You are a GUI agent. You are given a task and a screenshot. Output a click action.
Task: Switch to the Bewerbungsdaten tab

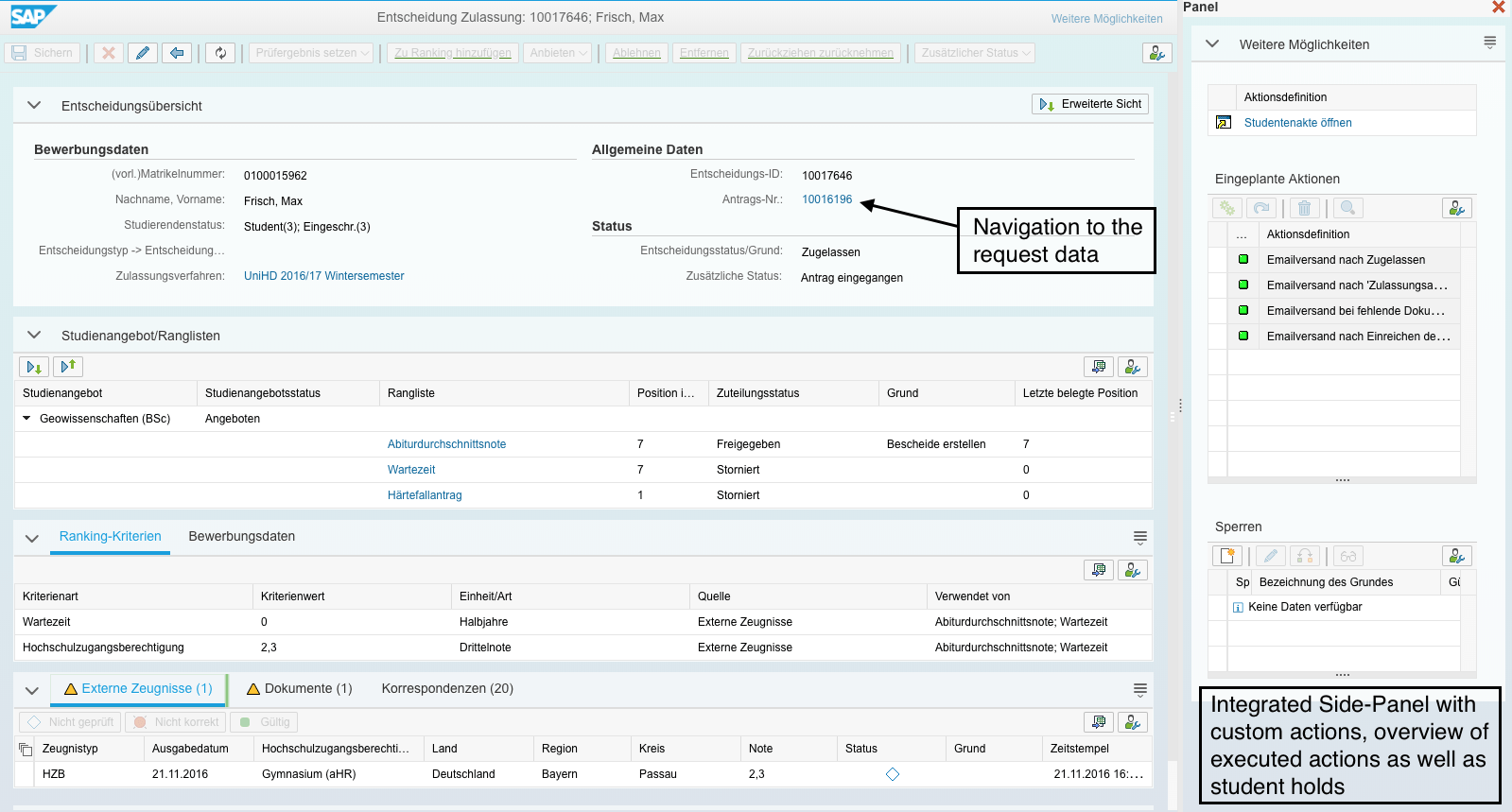pos(241,536)
